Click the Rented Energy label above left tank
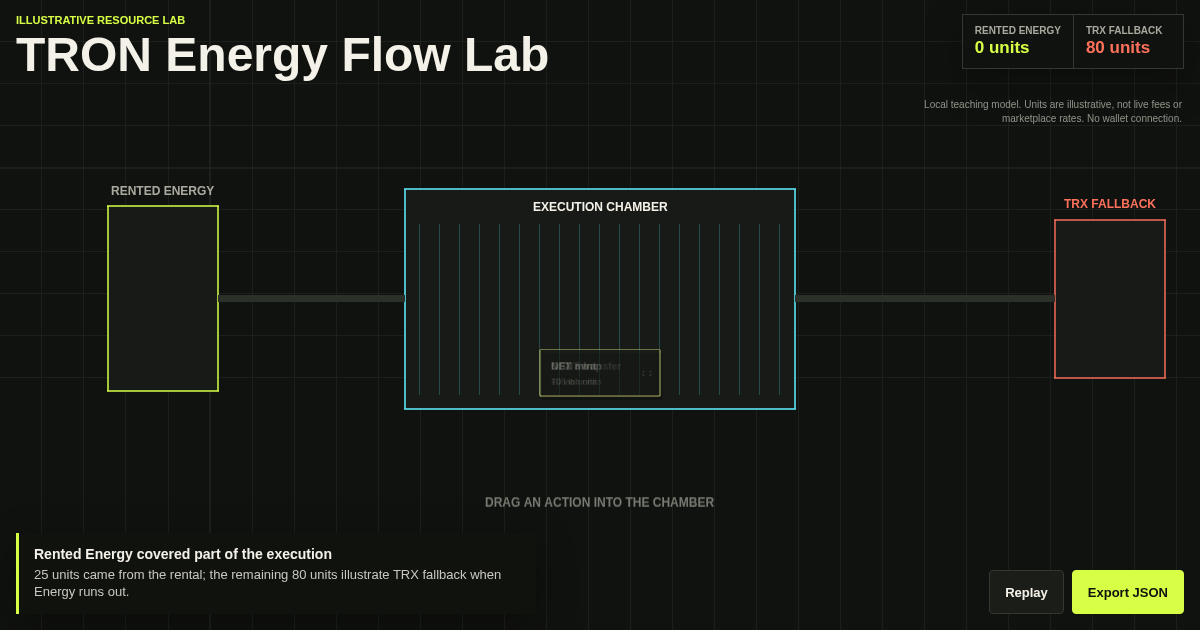 [163, 191]
